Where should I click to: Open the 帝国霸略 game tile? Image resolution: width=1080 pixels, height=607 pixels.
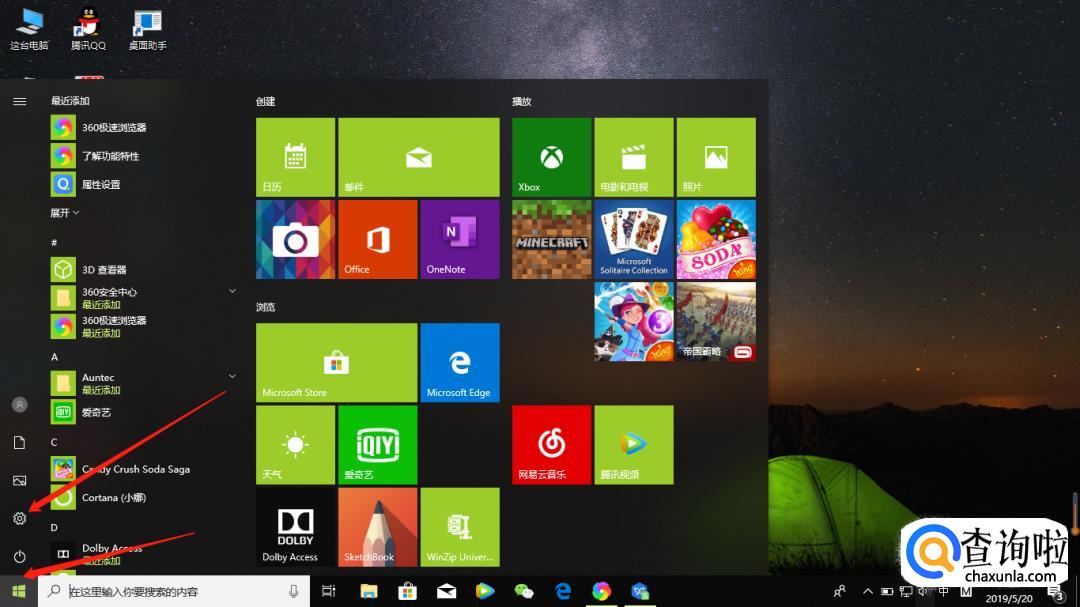pyautogui.click(x=716, y=322)
